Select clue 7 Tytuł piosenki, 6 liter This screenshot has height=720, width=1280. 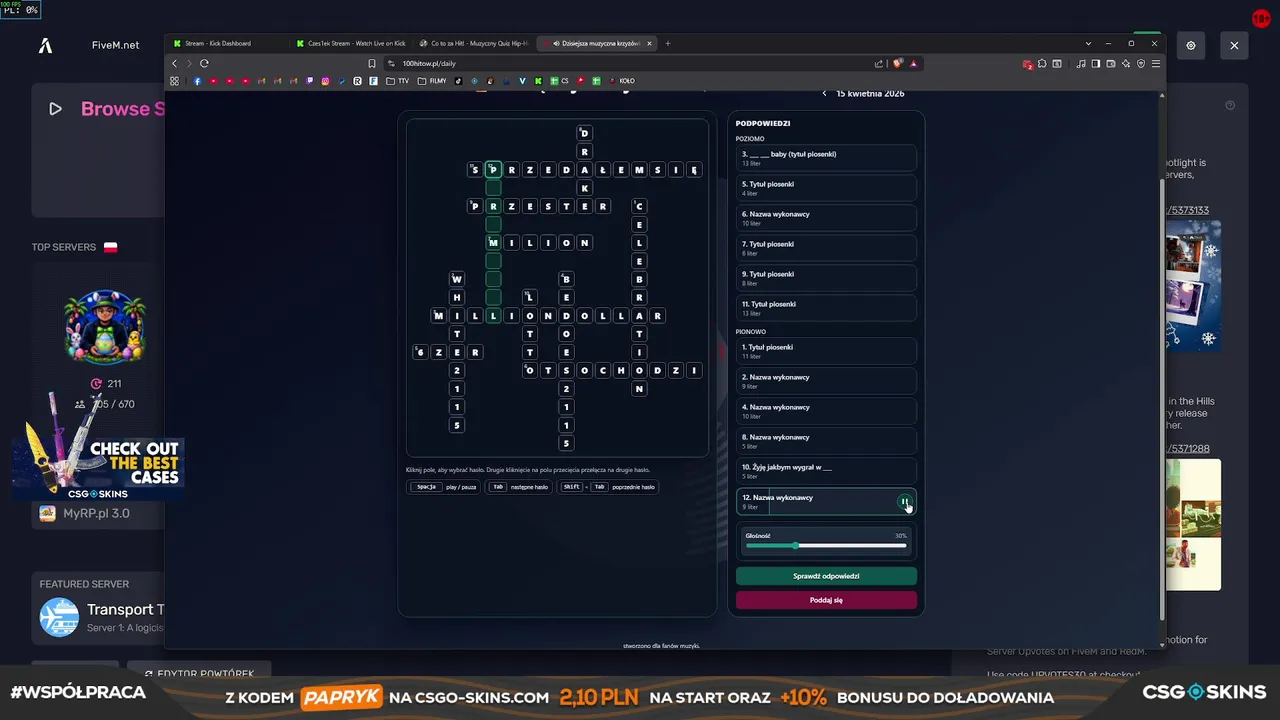click(826, 248)
